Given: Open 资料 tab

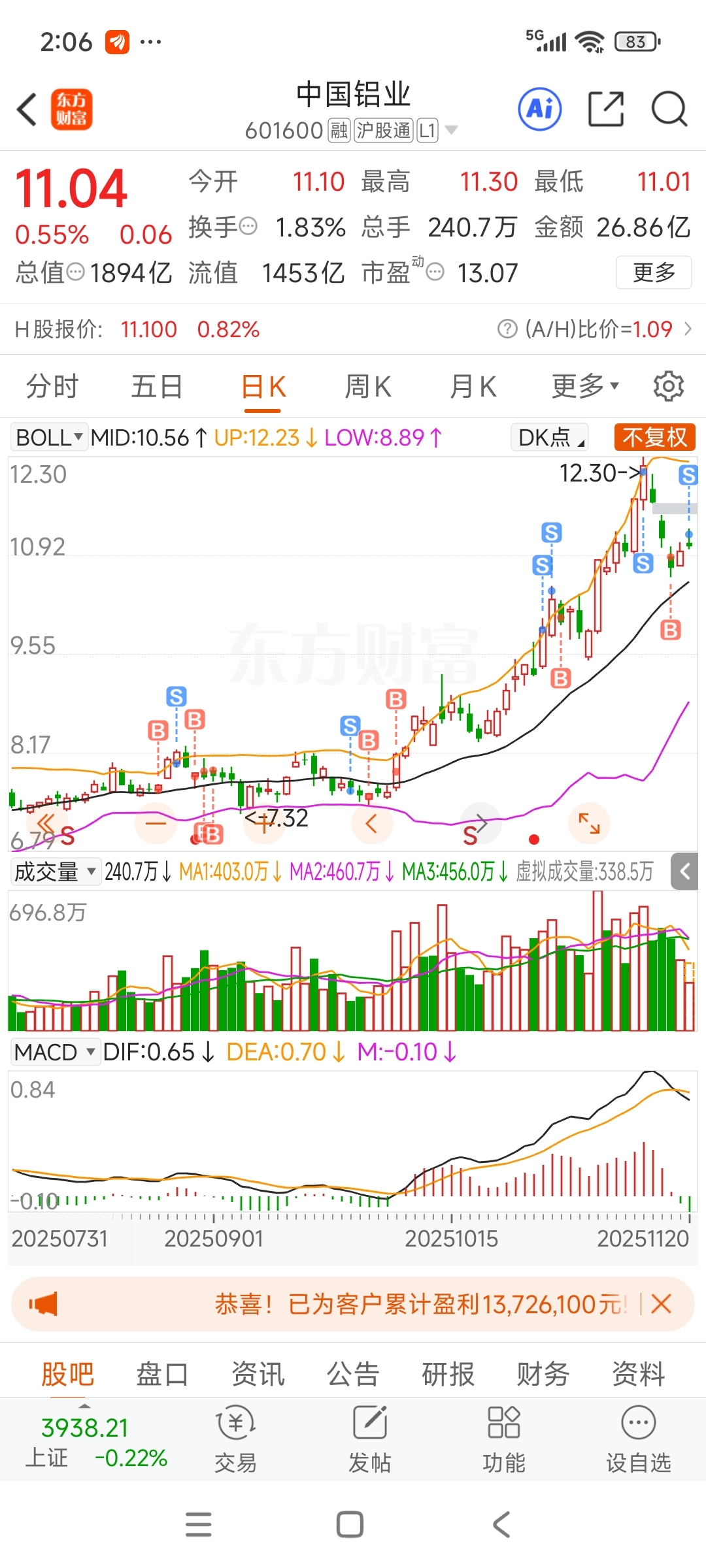Looking at the screenshot, I should [639, 1374].
